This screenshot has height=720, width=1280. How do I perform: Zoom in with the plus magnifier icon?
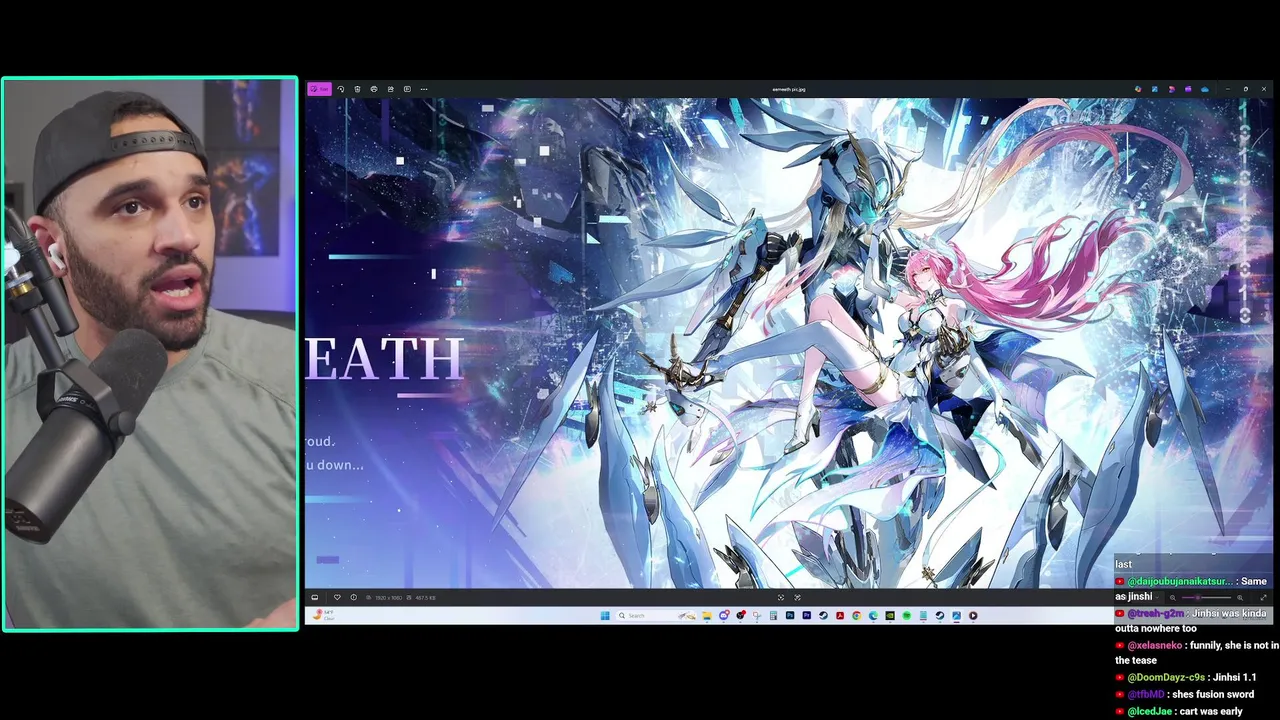tap(1240, 598)
